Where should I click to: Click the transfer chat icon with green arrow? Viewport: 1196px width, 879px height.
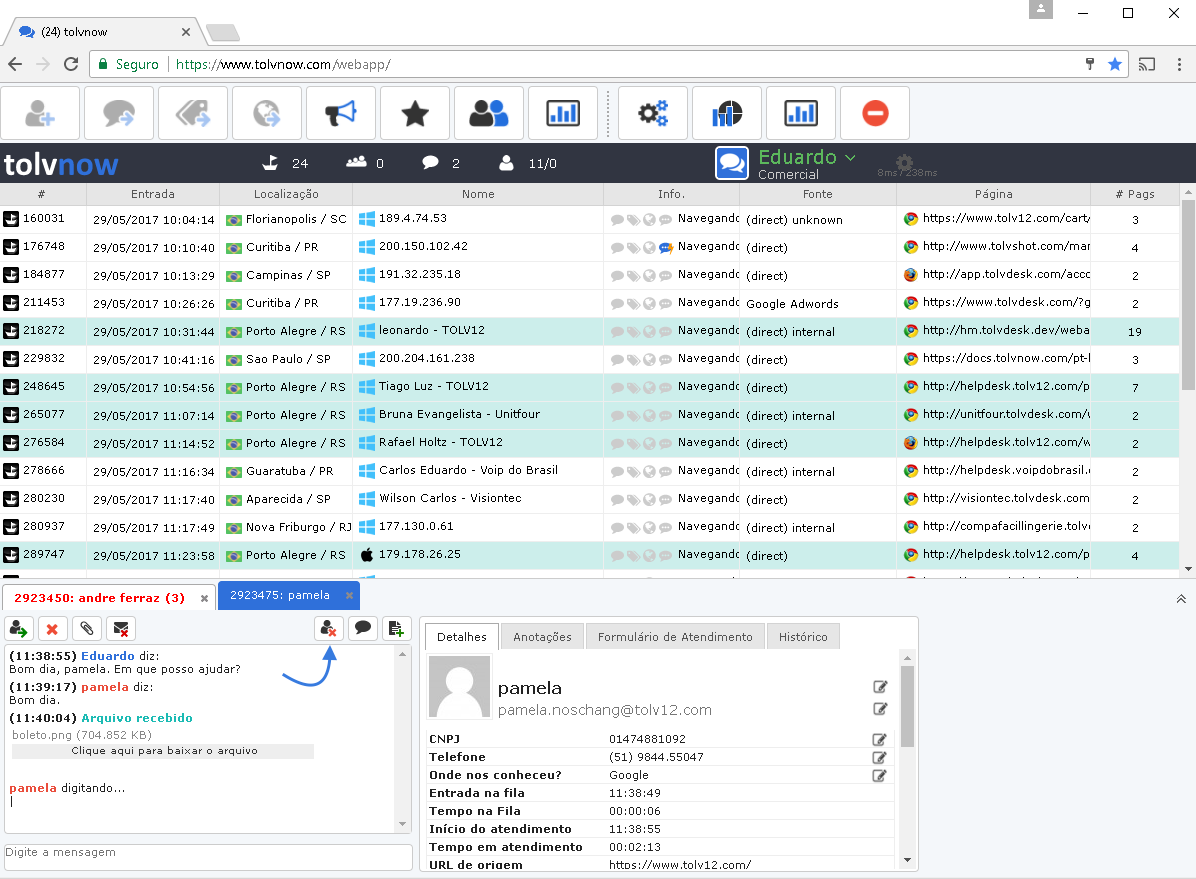(x=19, y=628)
